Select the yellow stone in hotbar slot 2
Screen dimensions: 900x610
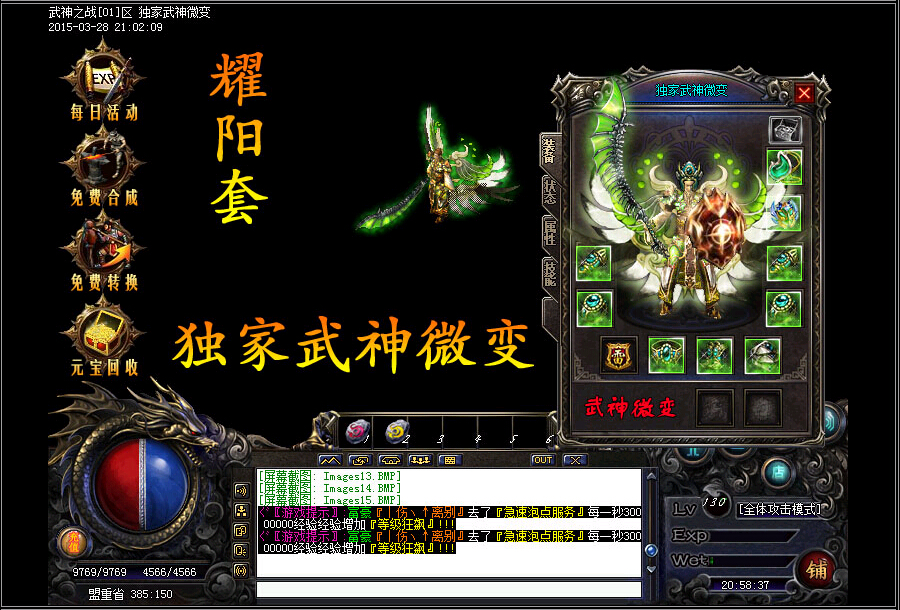coord(397,432)
